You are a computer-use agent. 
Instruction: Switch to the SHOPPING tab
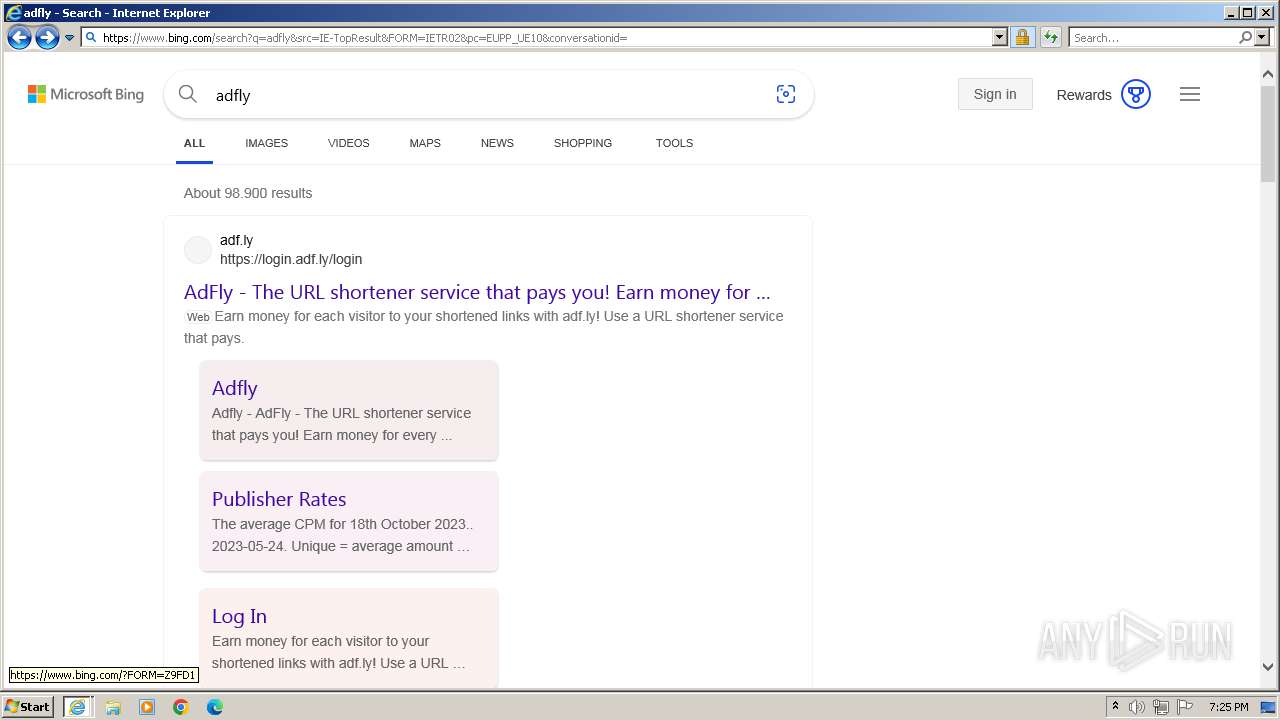pyautogui.click(x=583, y=143)
